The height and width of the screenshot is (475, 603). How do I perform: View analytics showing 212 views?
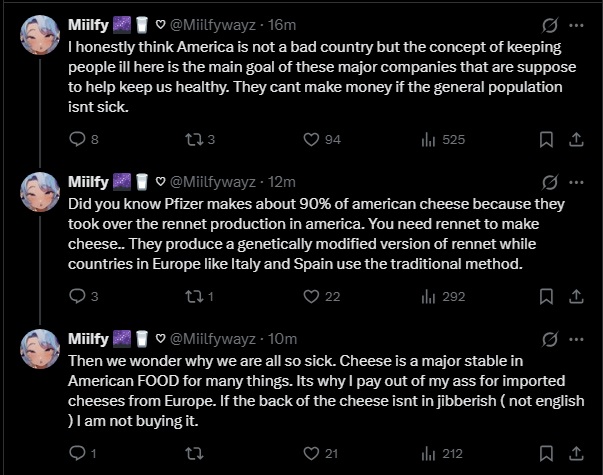point(429,453)
